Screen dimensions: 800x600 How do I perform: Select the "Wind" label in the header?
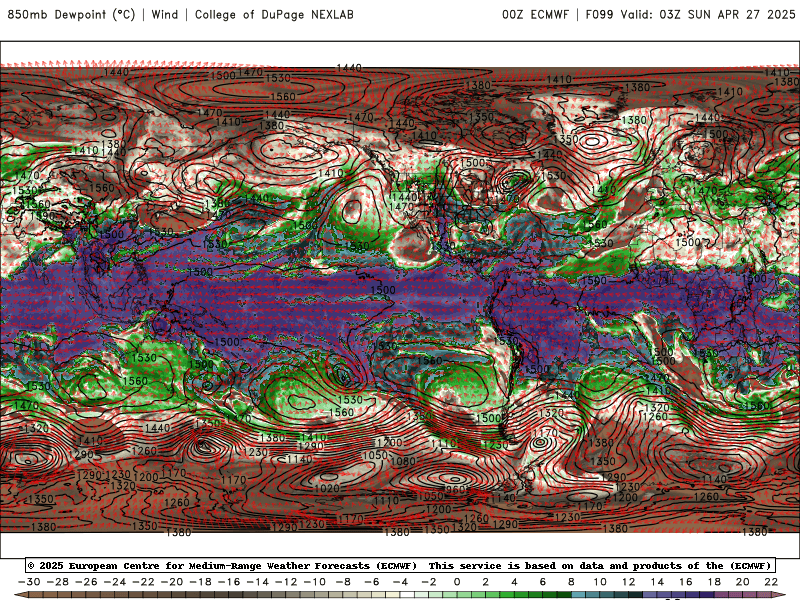pyautogui.click(x=165, y=14)
